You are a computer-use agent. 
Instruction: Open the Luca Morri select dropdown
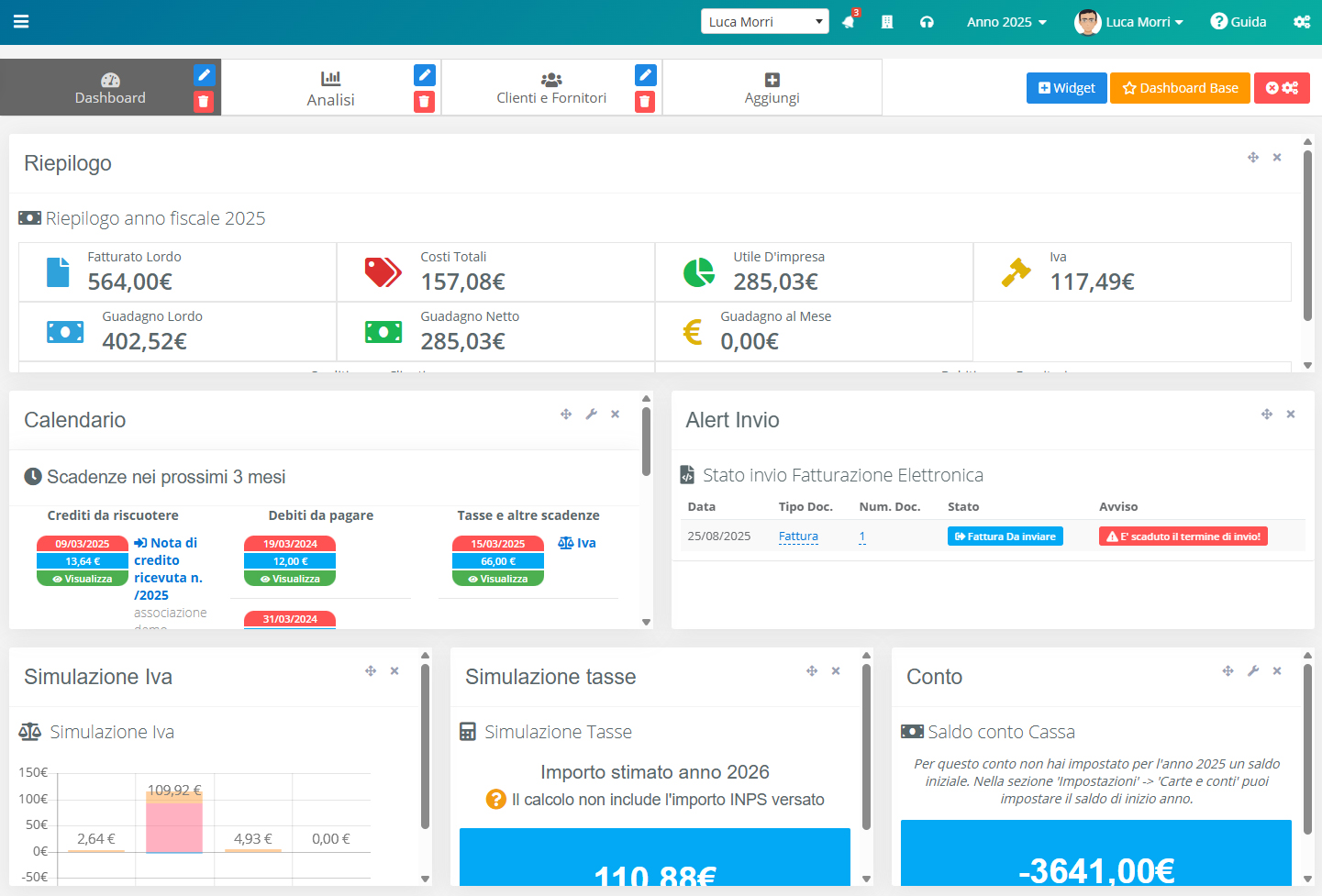[x=764, y=22]
